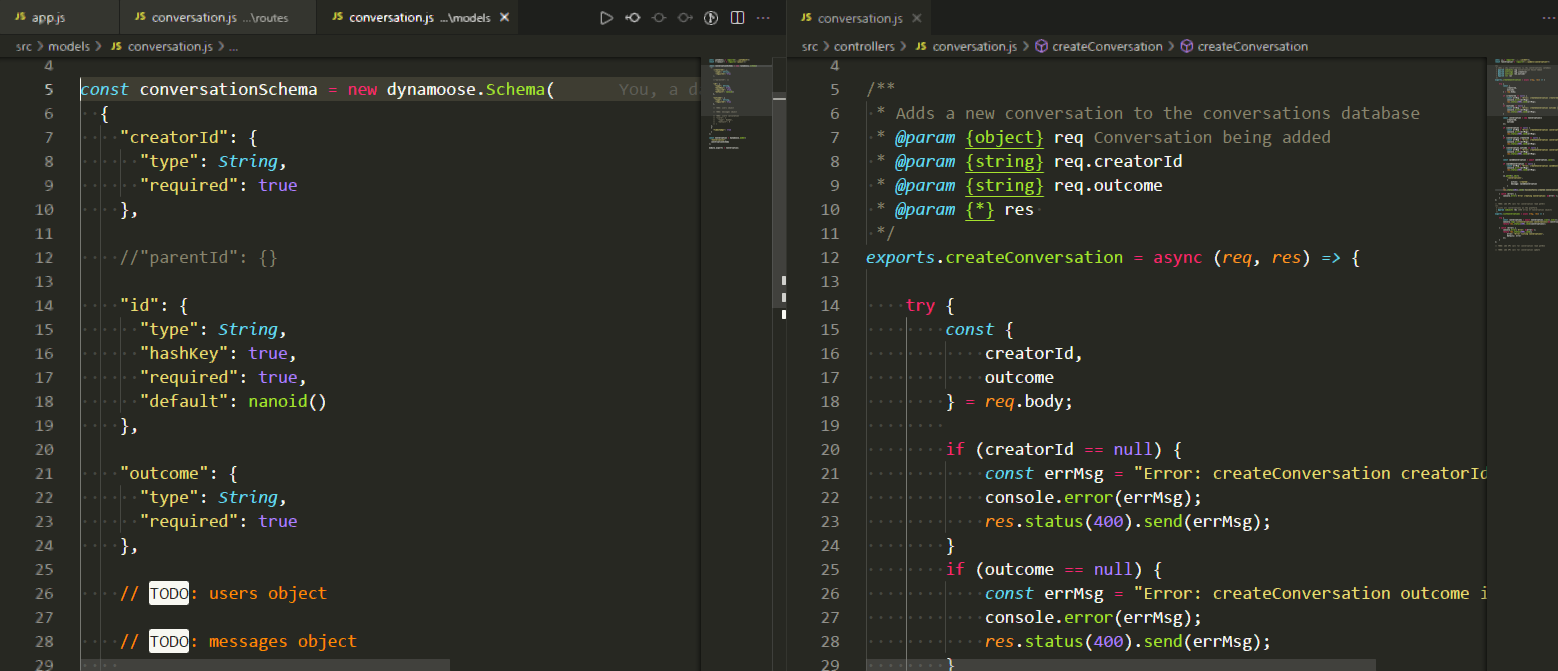Open 'src' breadcrumb in left editor

pyautogui.click(x=24, y=46)
